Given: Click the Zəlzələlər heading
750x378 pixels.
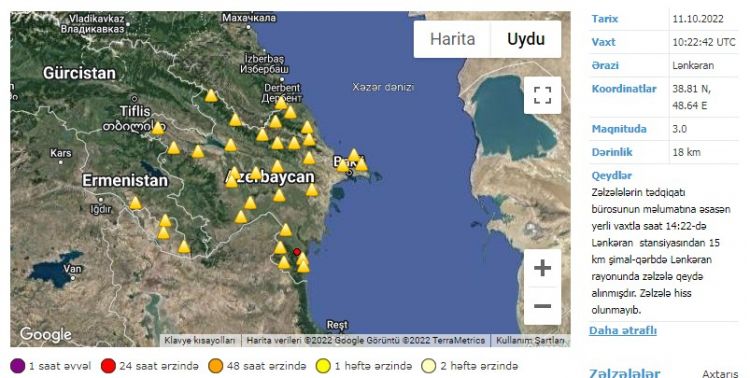Looking at the screenshot, I should click(625, 373).
